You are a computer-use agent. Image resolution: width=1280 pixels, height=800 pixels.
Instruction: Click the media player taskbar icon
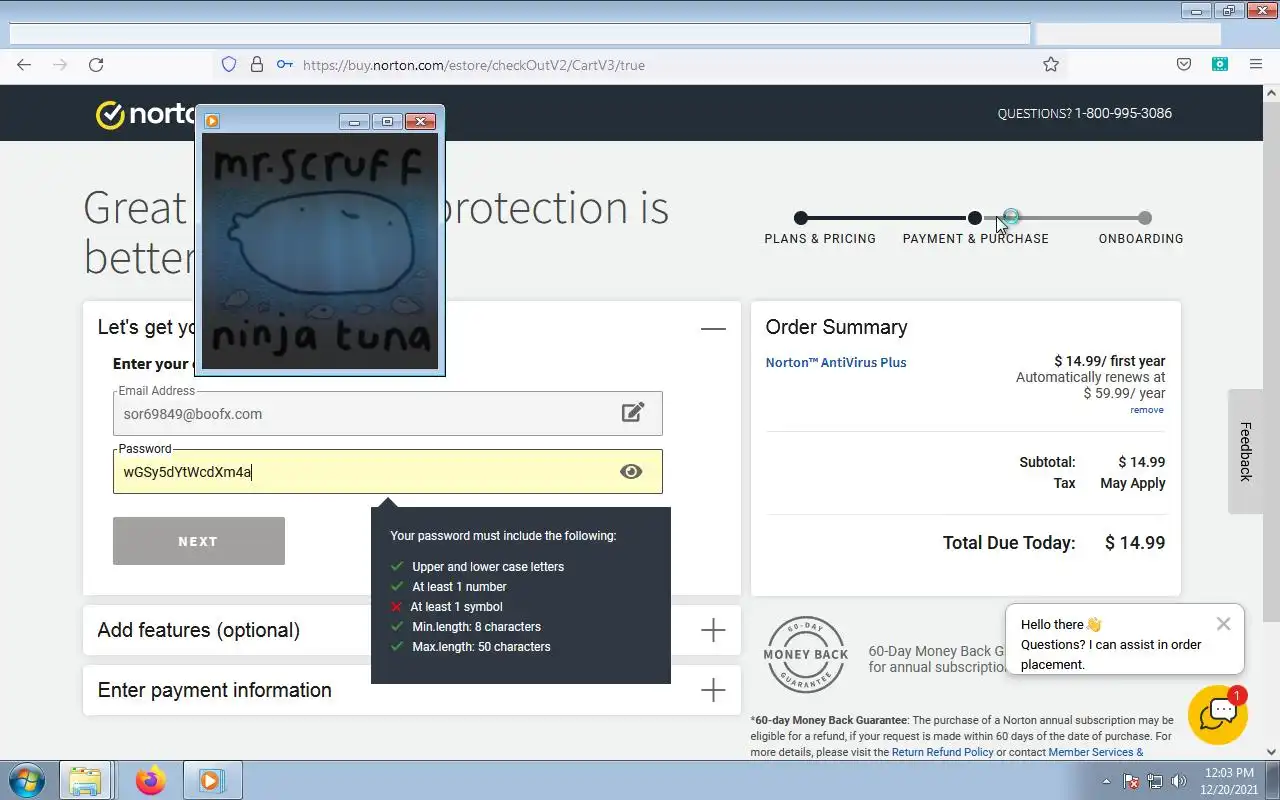tap(211, 780)
